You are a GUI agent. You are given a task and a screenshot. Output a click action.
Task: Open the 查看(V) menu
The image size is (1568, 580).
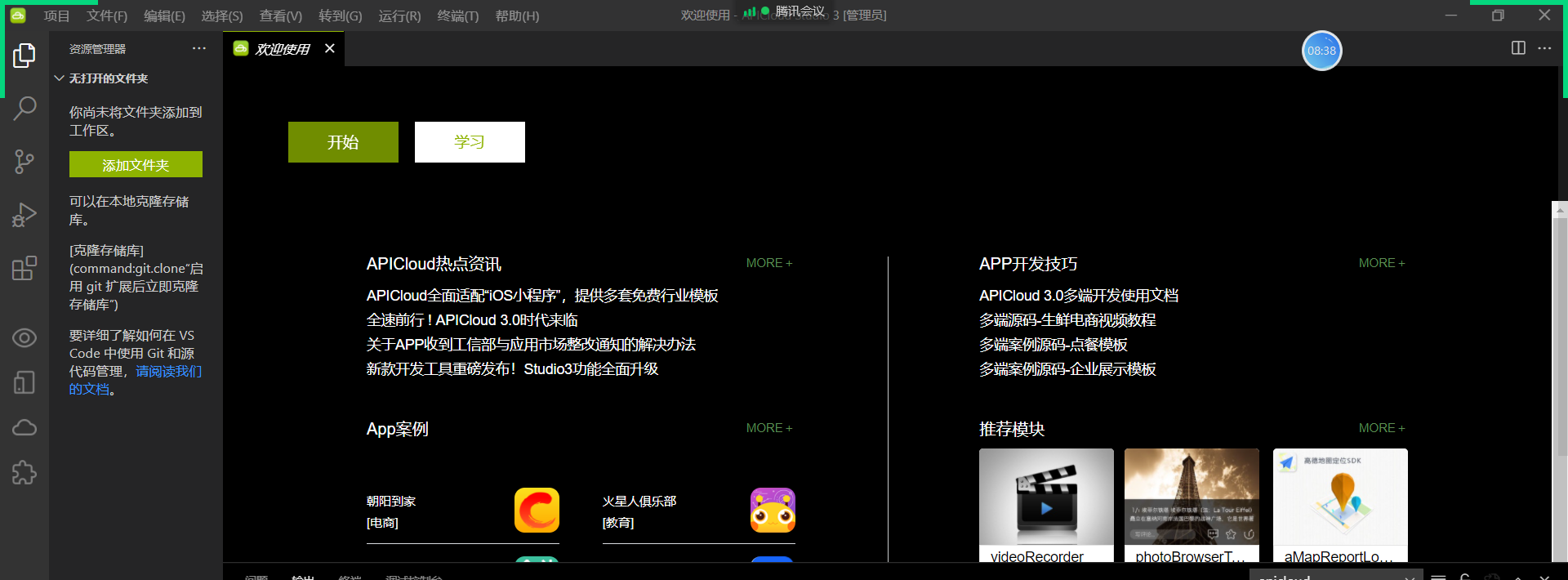coord(281,16)
